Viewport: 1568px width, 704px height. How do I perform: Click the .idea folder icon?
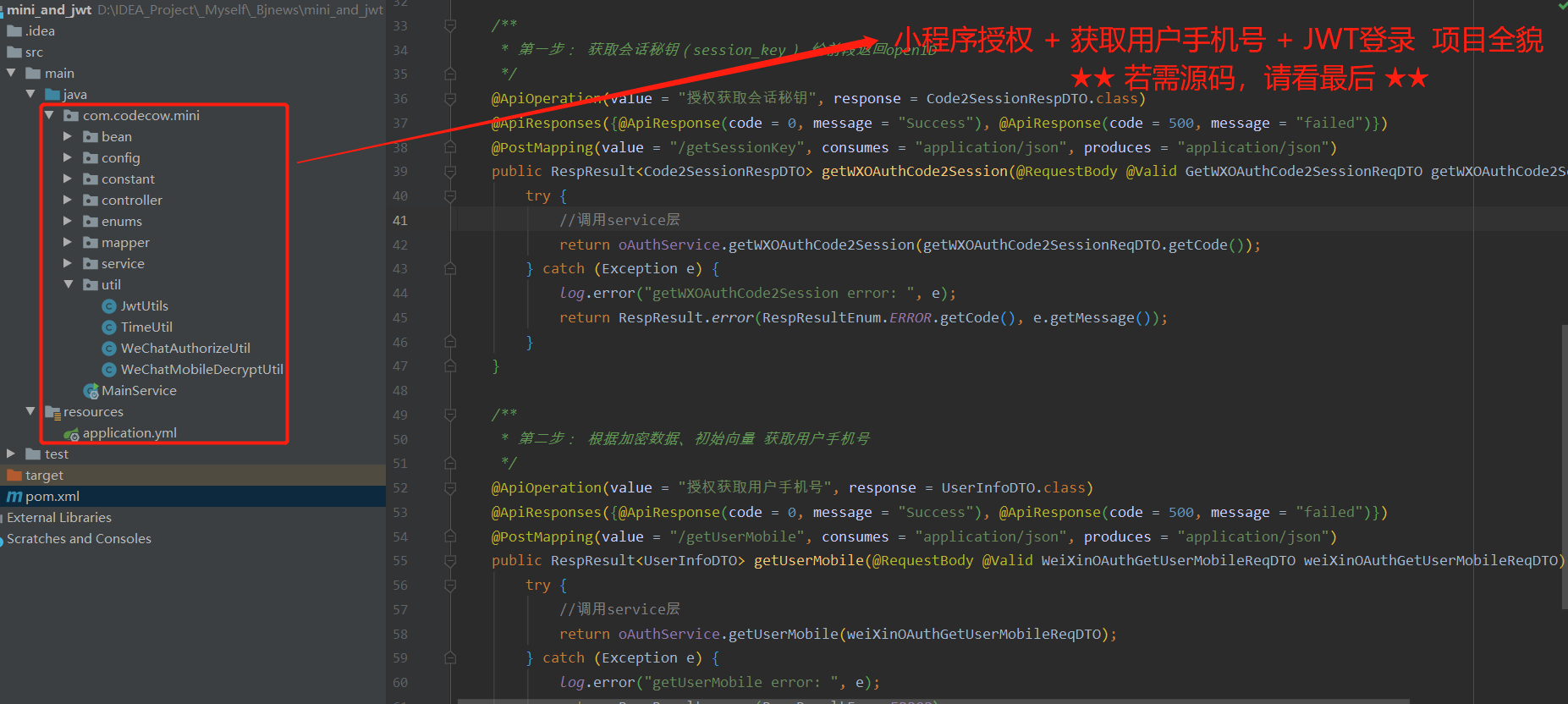14,31
